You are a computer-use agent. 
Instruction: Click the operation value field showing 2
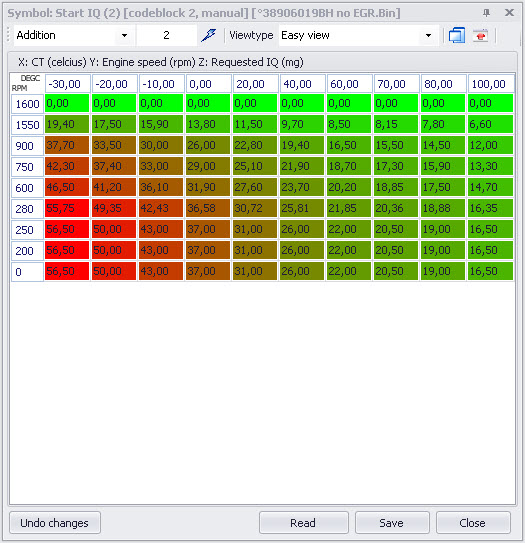coord(167,35)
